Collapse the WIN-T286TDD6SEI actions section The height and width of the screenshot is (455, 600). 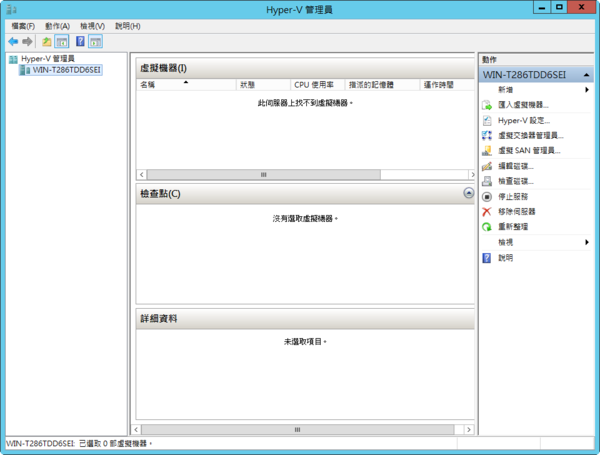click(x=586, y=75)
